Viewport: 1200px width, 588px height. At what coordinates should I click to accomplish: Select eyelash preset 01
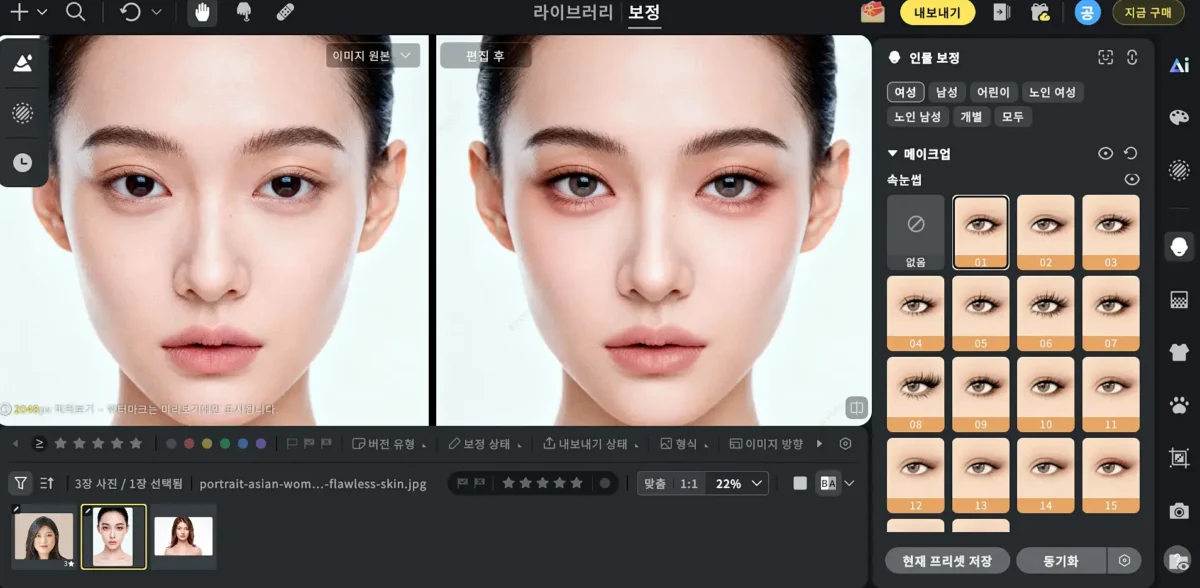click(x=980, y=232)
